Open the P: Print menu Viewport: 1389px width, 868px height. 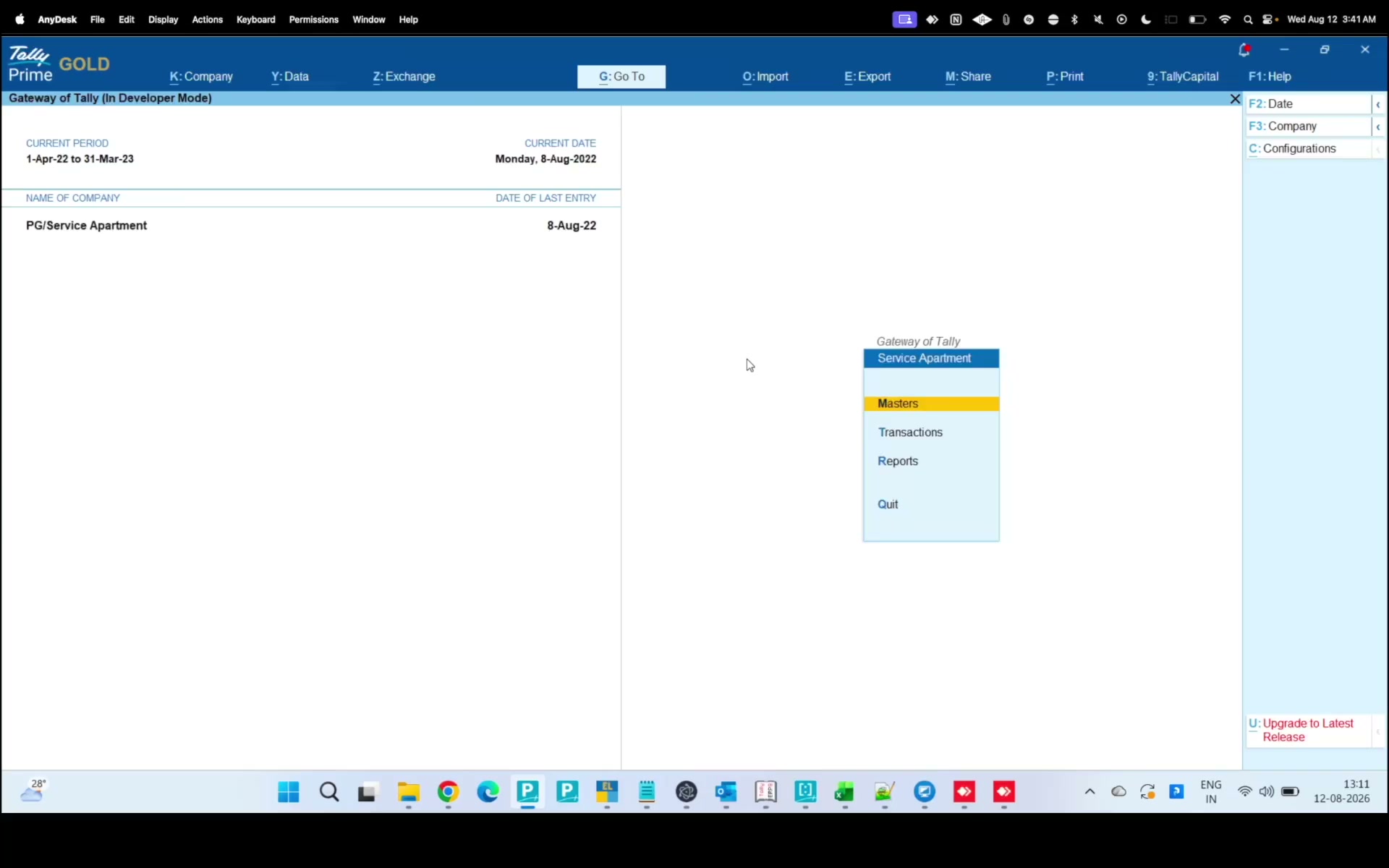[x=1065, y=77]
